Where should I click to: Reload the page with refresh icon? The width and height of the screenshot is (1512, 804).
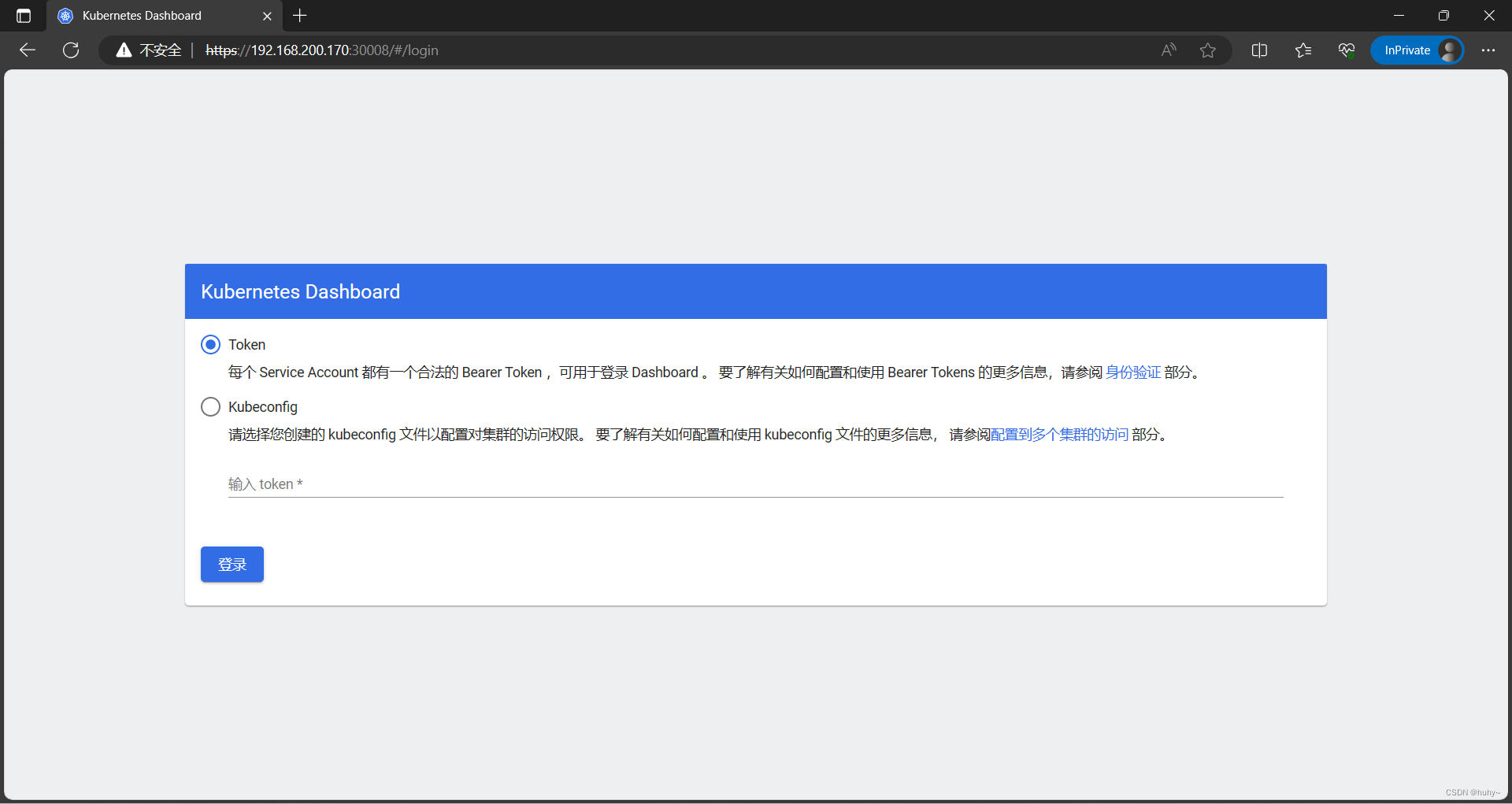71,50
